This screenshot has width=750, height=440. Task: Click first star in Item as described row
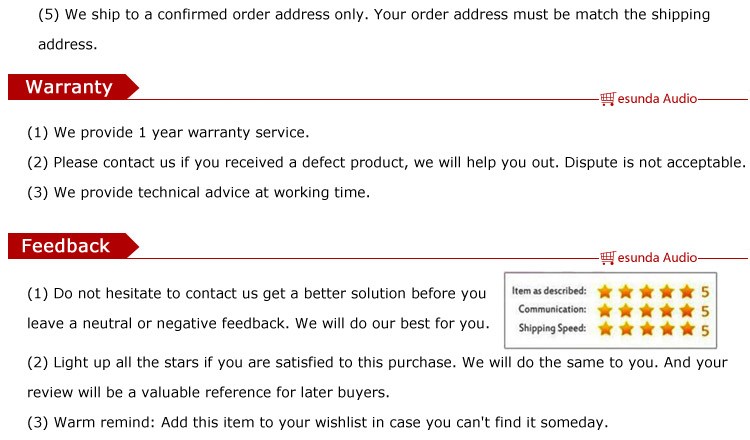pos(603,291)
